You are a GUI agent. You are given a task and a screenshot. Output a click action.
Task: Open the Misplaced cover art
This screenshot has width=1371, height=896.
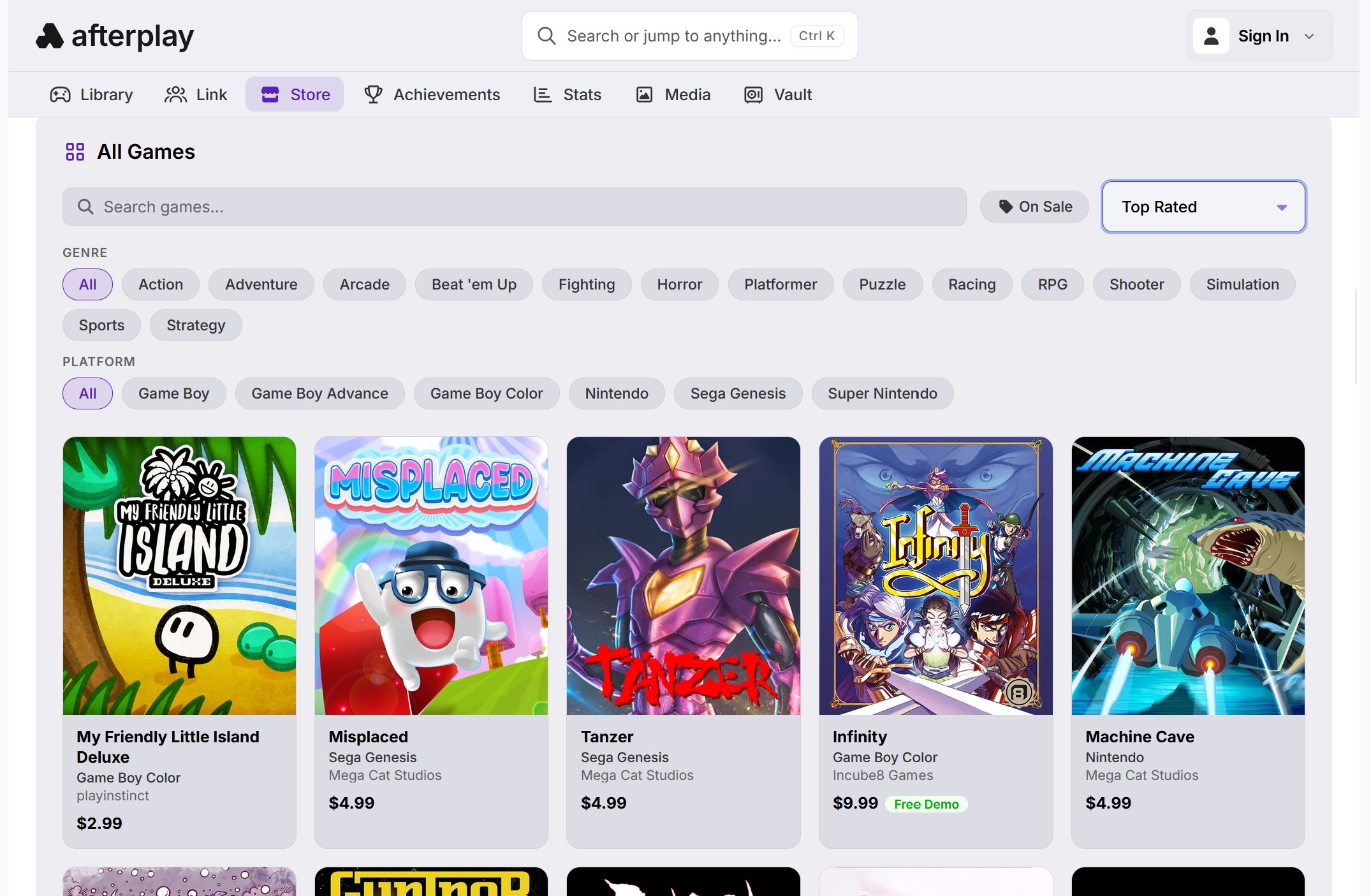click(x=431, y=576)
